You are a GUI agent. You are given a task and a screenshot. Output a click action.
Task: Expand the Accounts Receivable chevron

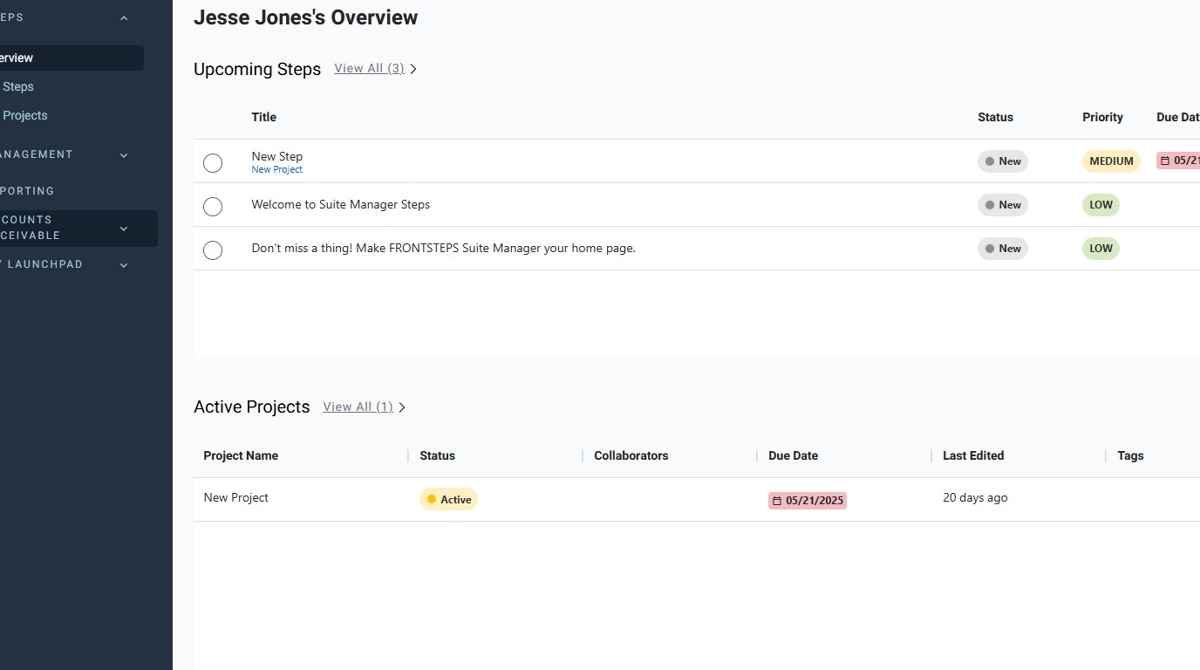(x=124, y=228)
